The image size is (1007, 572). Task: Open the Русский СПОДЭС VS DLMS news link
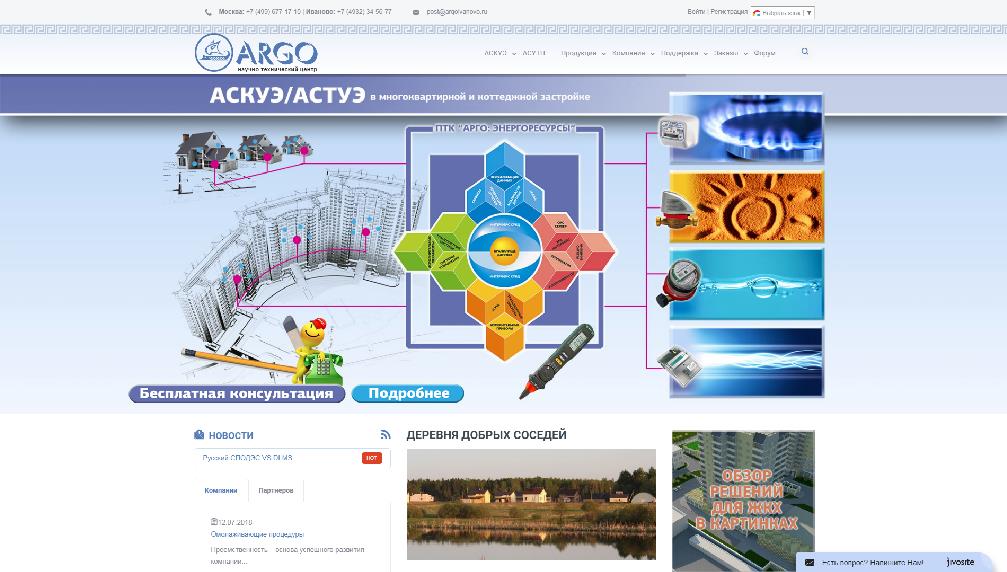point(247,458)
